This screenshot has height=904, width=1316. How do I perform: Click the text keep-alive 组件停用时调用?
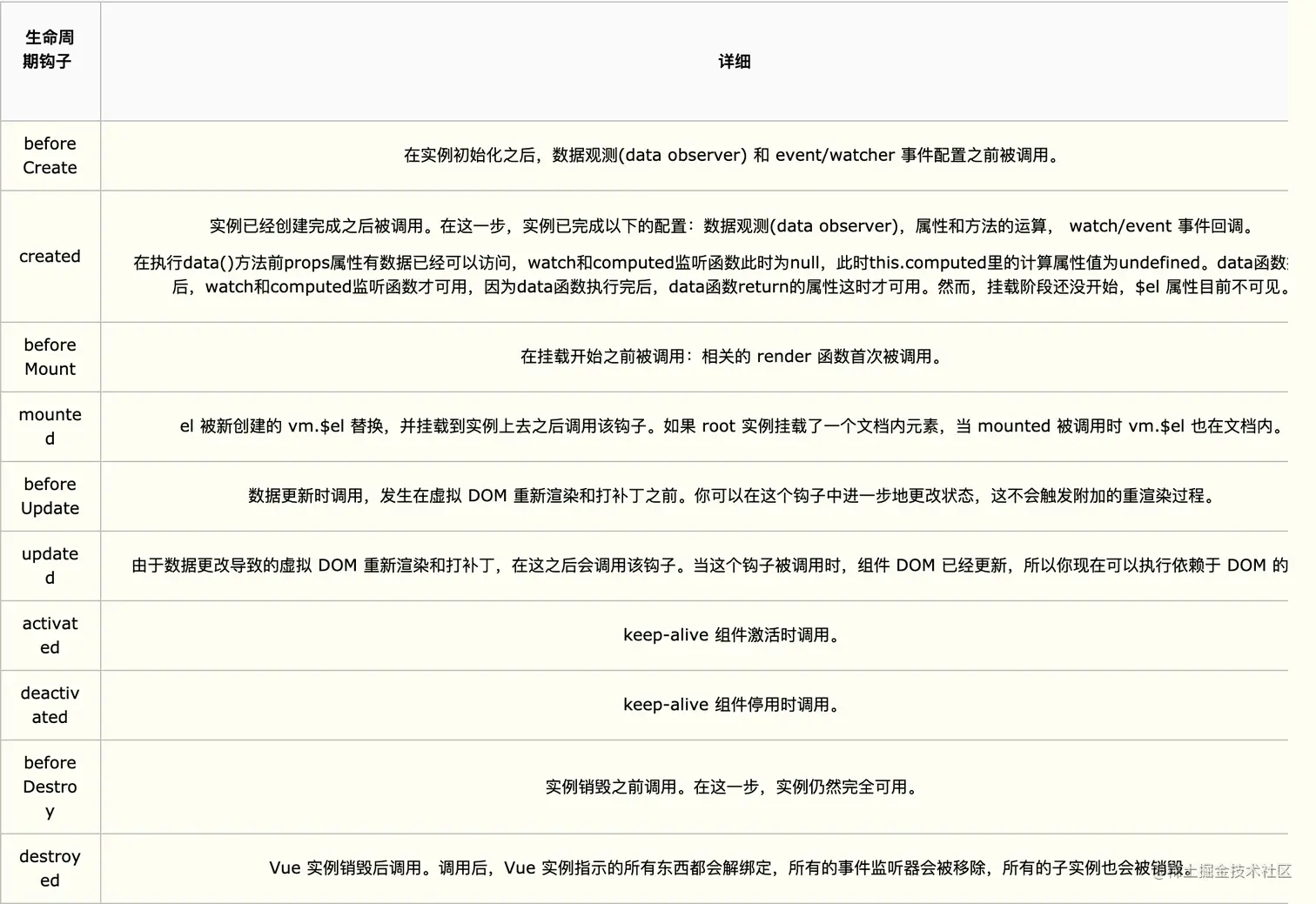click(734, 705)
